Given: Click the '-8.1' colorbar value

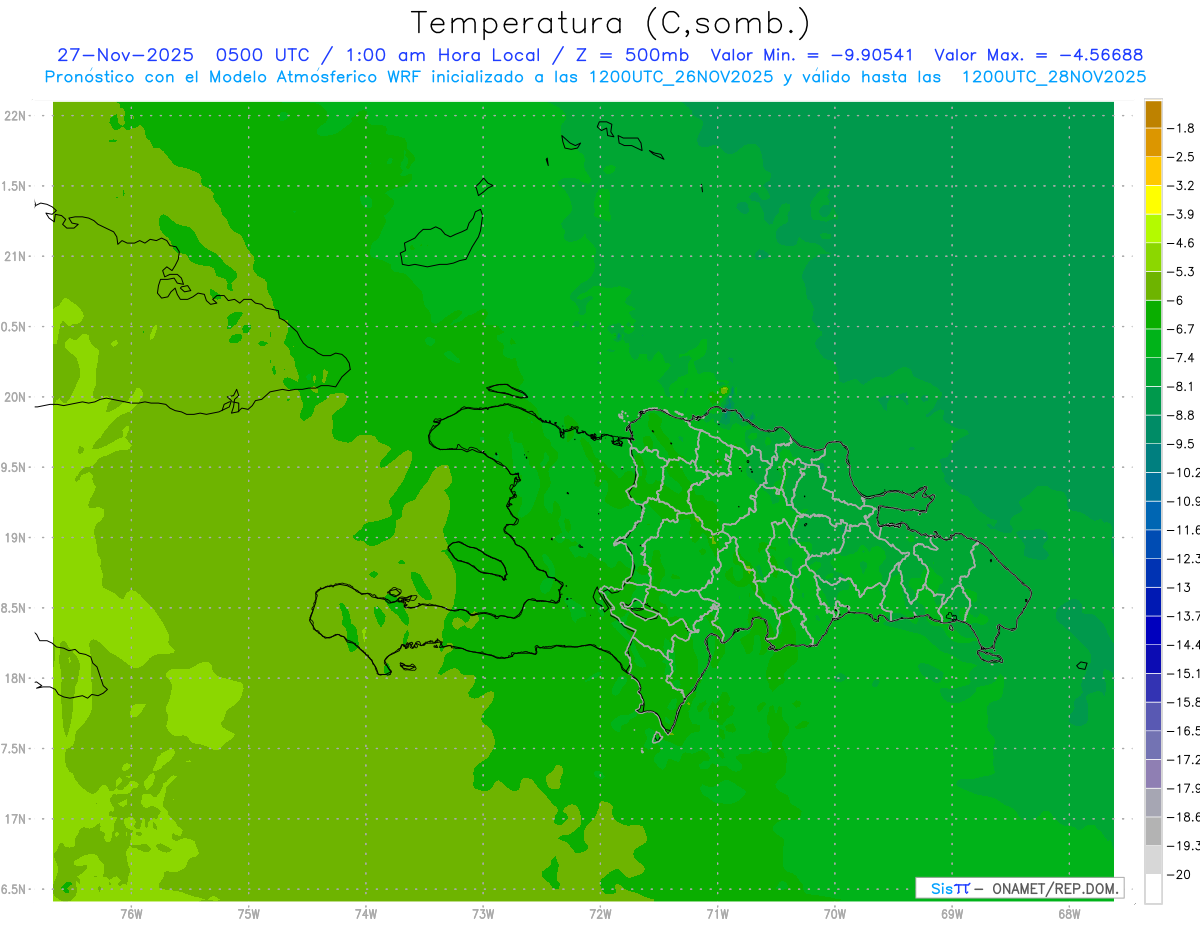Looking at the screenshot, I should [1180, 387].
